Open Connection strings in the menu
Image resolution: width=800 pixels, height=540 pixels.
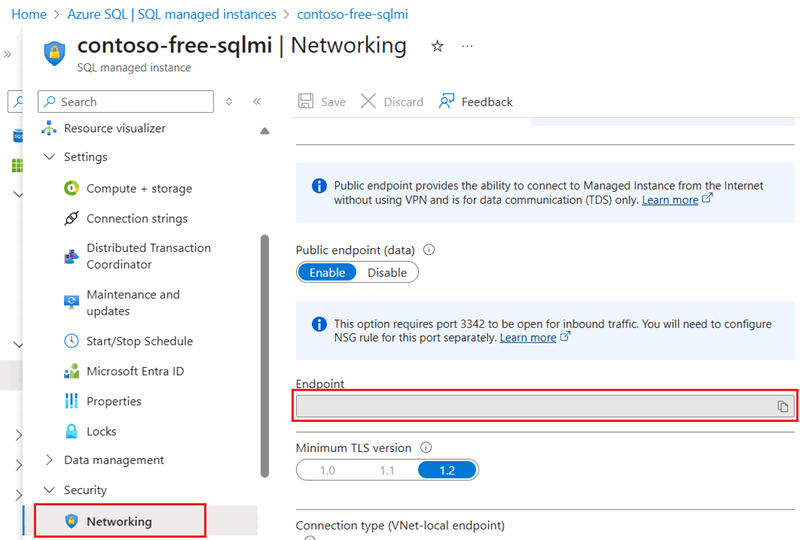tap(137, 218)
